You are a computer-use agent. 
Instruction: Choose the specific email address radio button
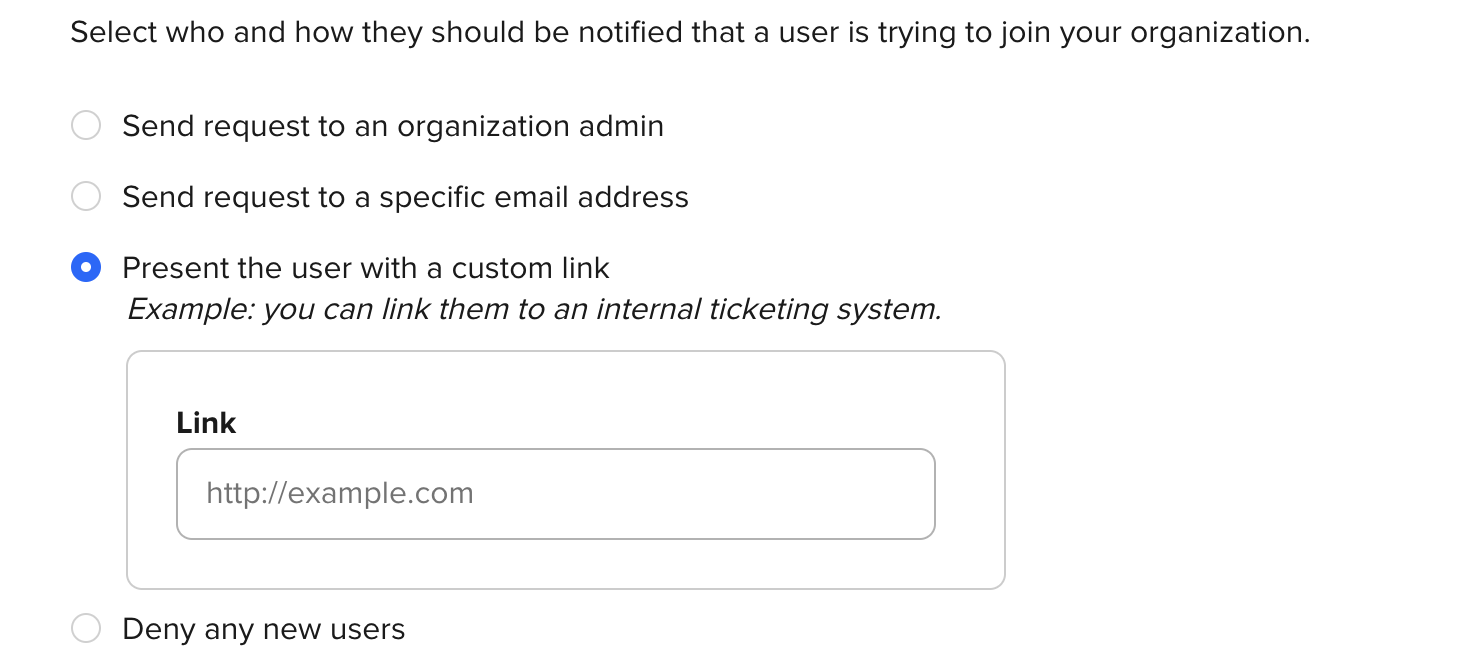click(x=86, y=197)
